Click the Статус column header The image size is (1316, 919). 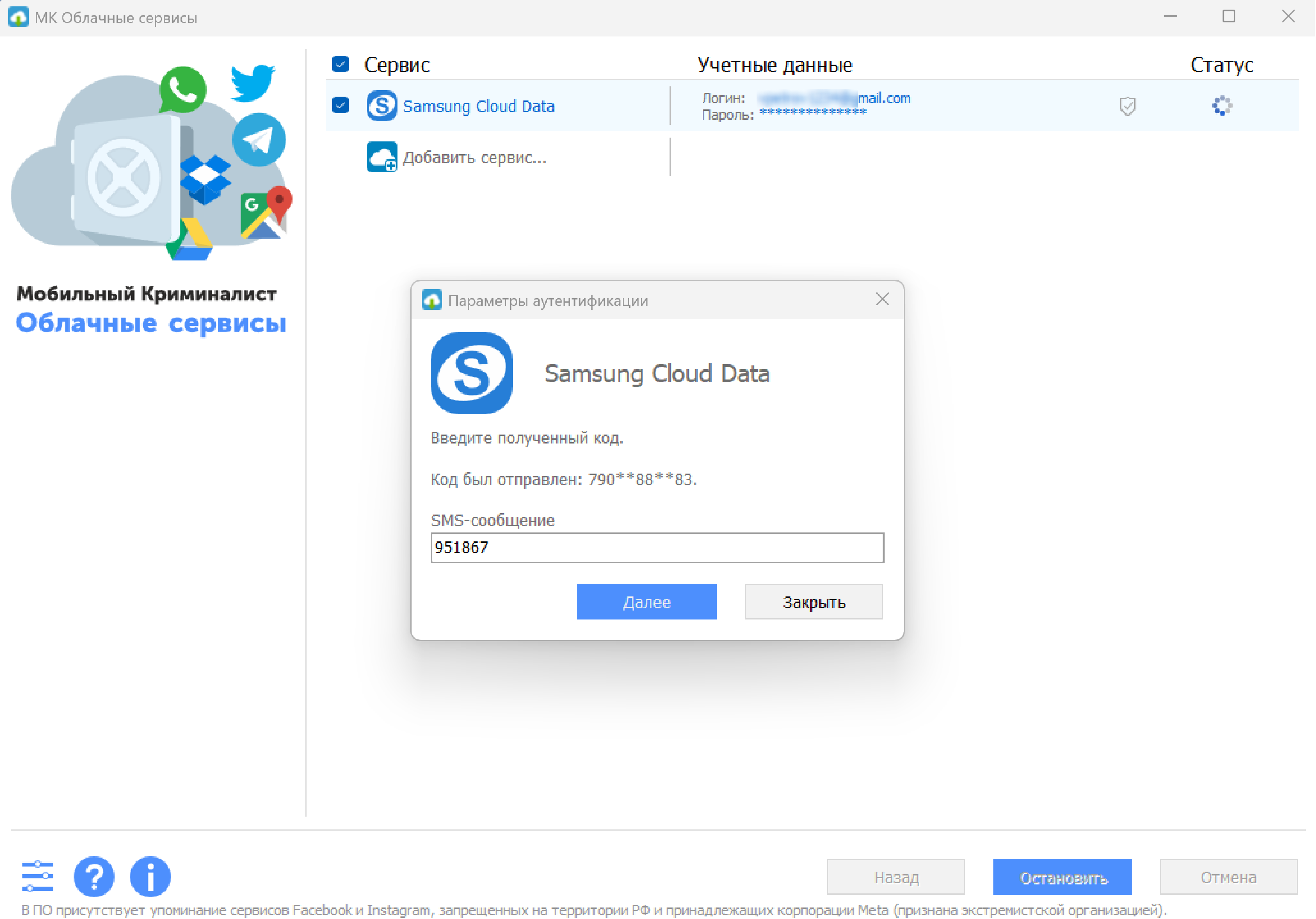point(1221,65)
